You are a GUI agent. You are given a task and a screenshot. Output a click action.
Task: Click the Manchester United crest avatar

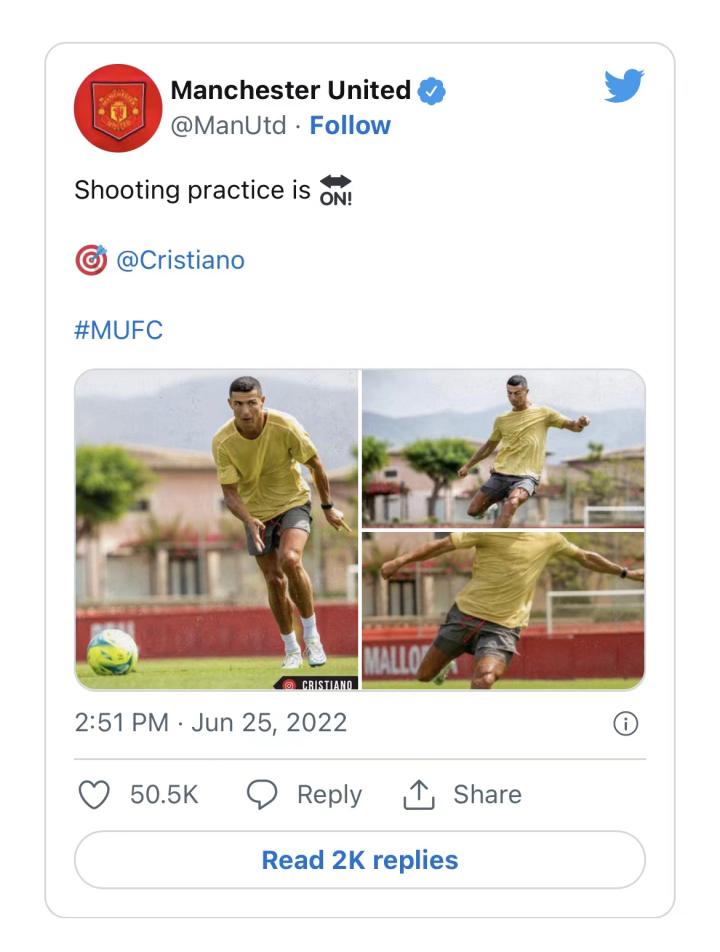pyautogui.click(x=118, y=108)
